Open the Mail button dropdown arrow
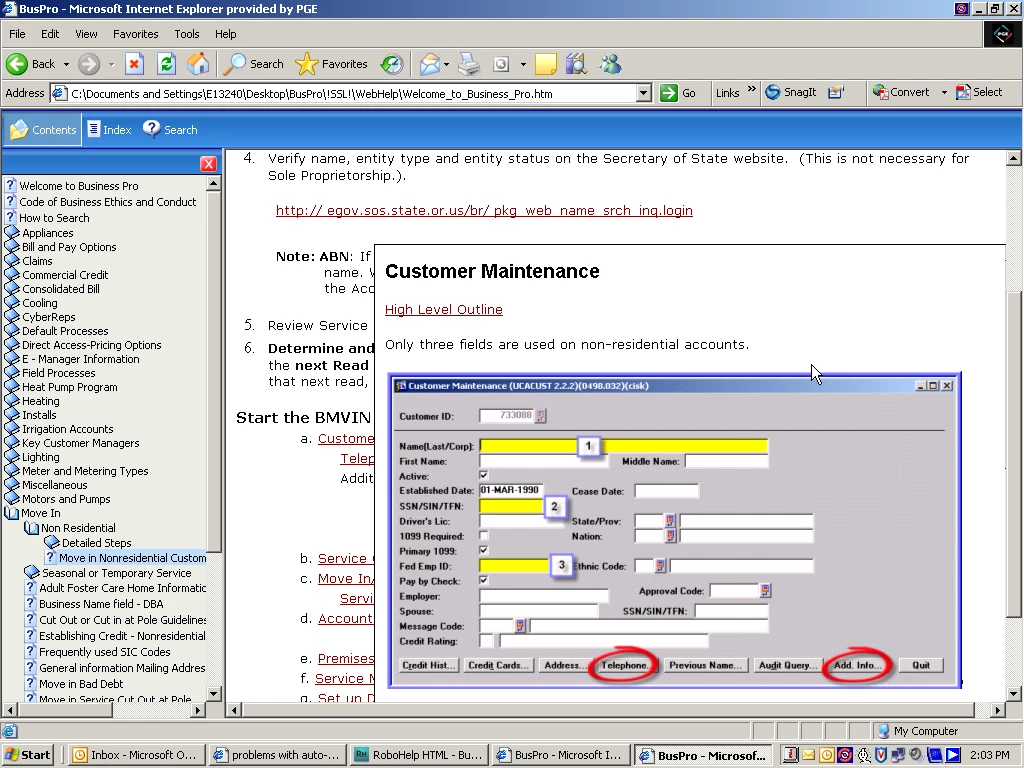This screenshot has width=1024, height=768. pyautogui.click(x=446, y=65)
